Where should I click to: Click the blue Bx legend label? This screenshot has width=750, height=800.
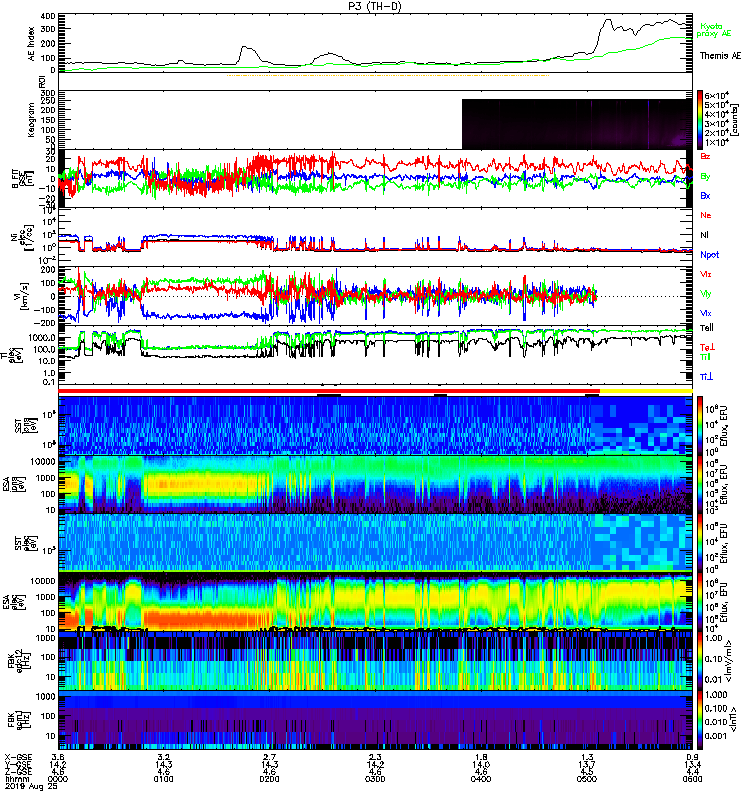pyautogui.click(x=705, y=196)
